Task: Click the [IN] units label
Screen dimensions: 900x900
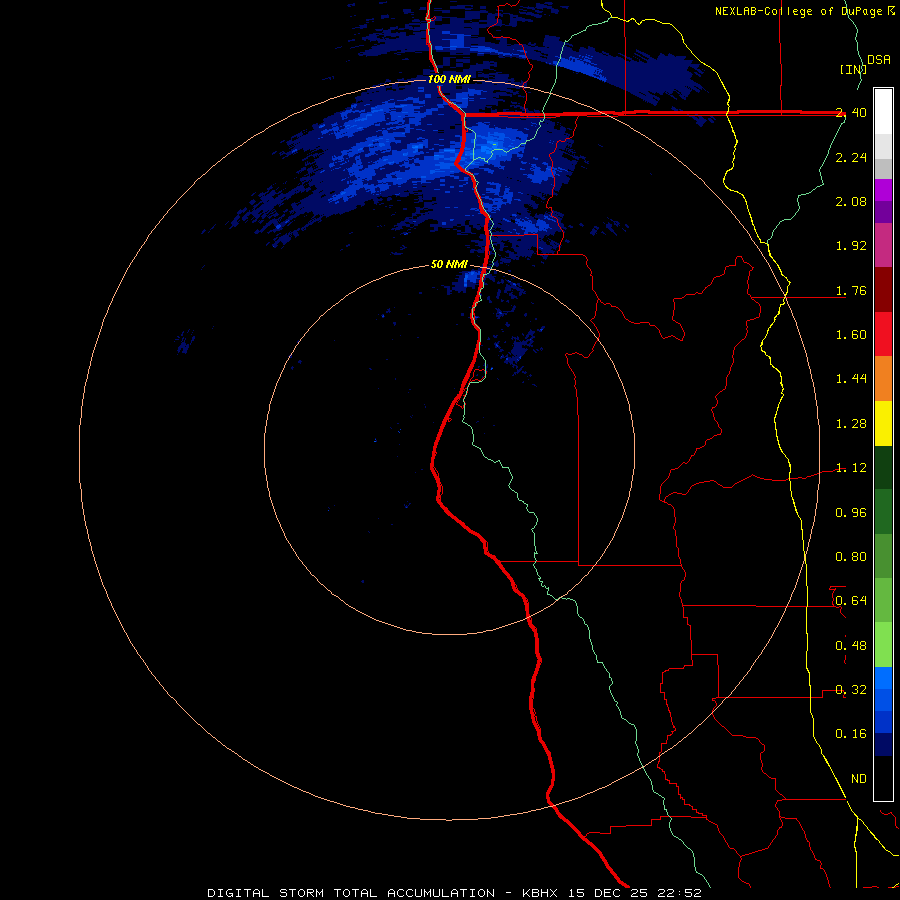Action: click(x=853, y=69)
